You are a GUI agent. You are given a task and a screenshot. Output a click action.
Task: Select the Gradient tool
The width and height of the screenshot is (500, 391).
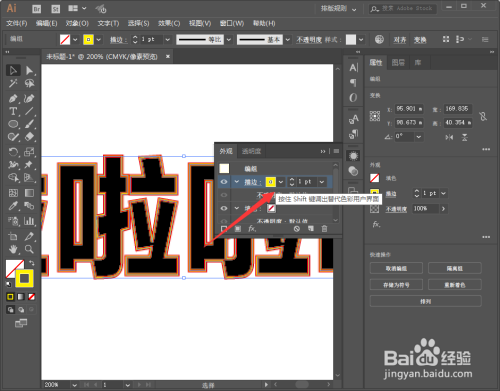coord(29,193)
